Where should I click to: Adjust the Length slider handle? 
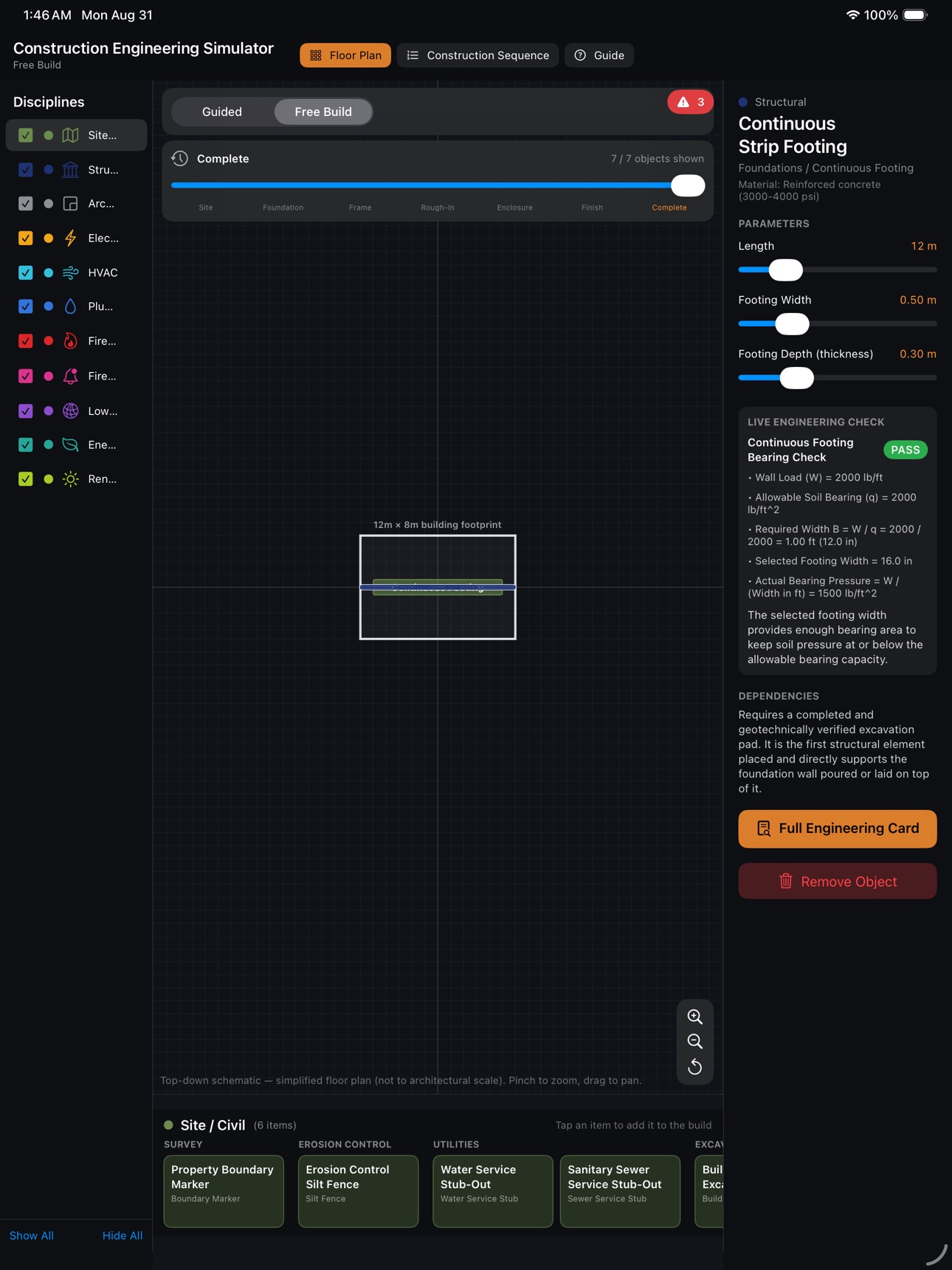(x=786, y=270)
